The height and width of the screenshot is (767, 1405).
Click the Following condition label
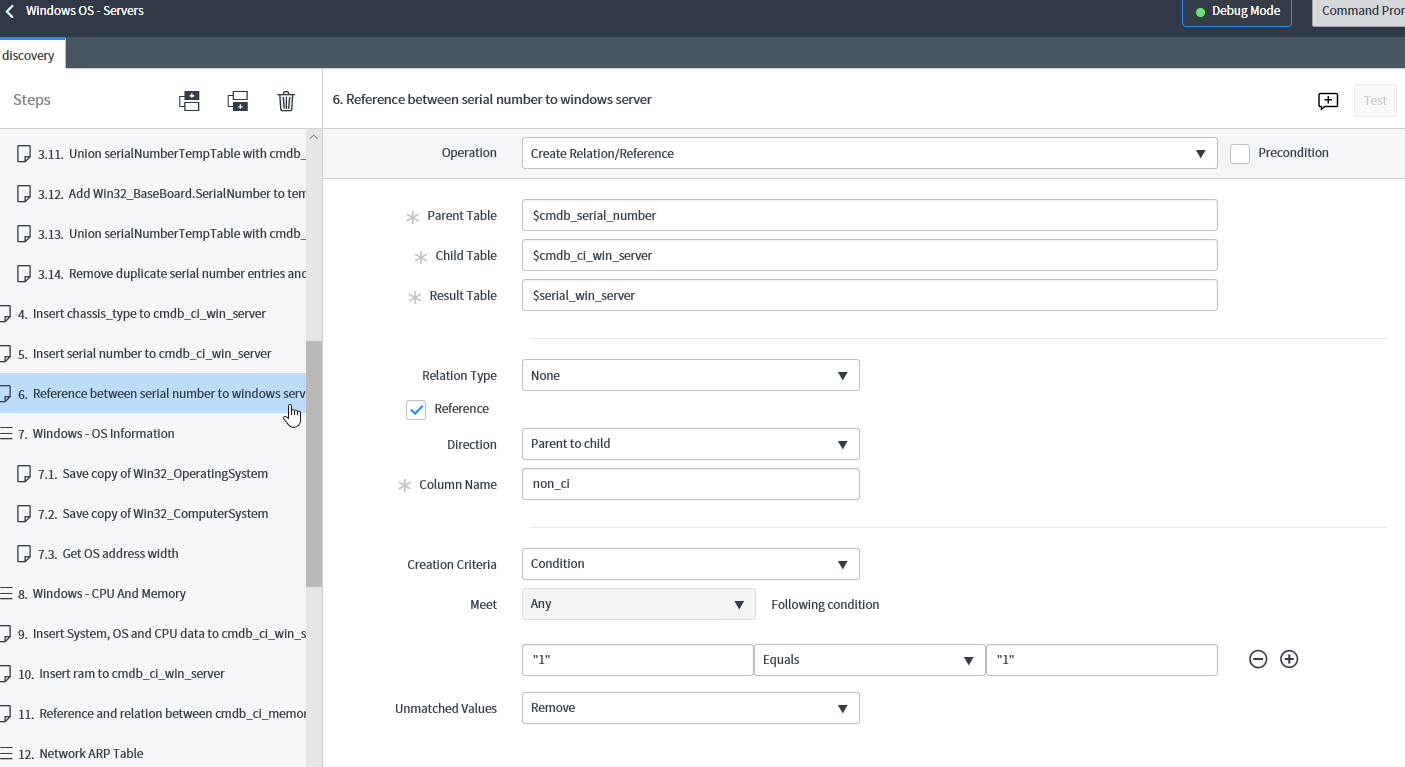point(825,605)
